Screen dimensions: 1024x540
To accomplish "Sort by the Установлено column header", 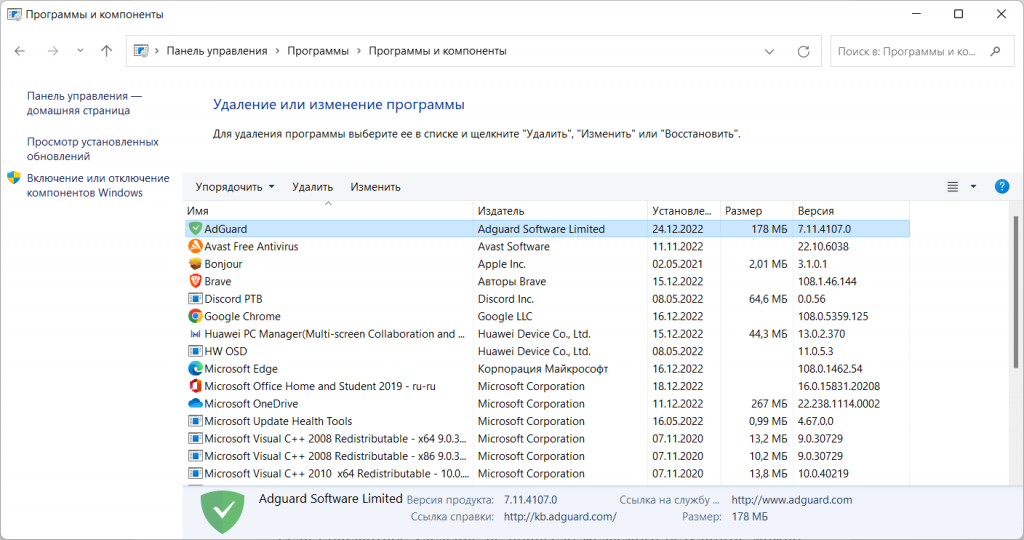I will coord(684,211).
